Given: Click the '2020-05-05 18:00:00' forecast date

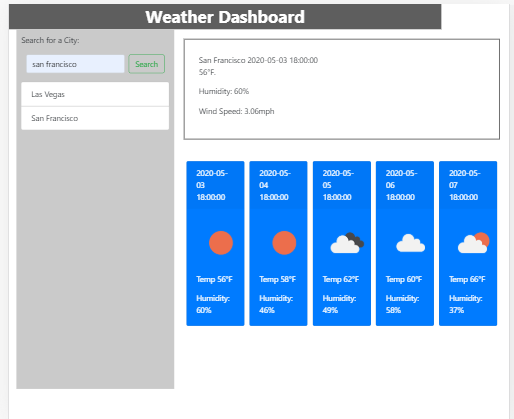Looking at the screenshot, I should [x=338, y=185].
